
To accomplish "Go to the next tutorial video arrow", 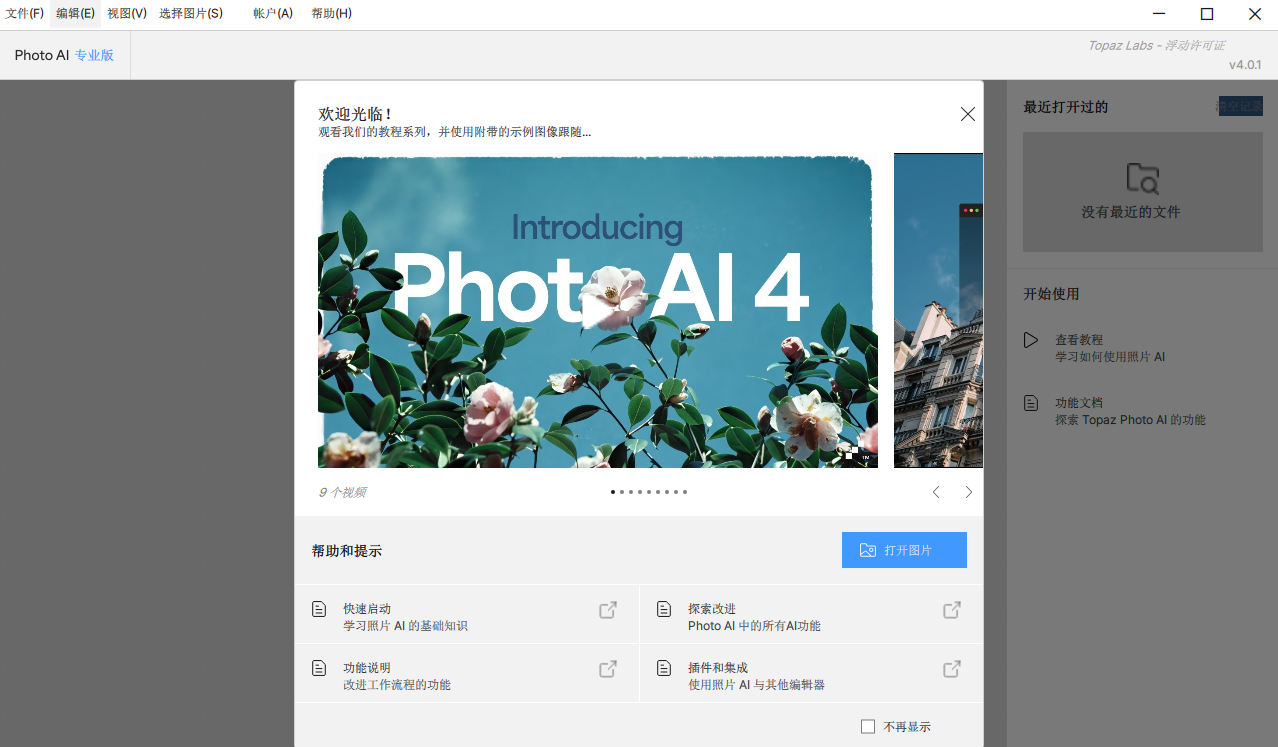I will click(968, 492).
